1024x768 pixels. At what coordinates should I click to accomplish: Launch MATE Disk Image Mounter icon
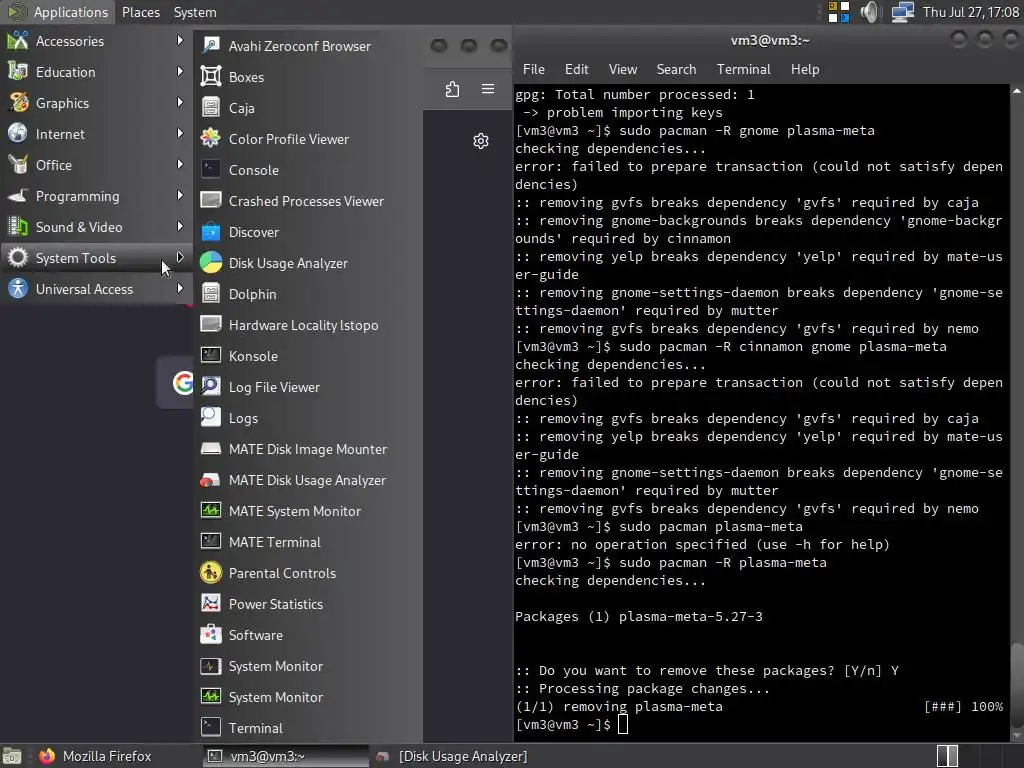(x=210, y=449)
